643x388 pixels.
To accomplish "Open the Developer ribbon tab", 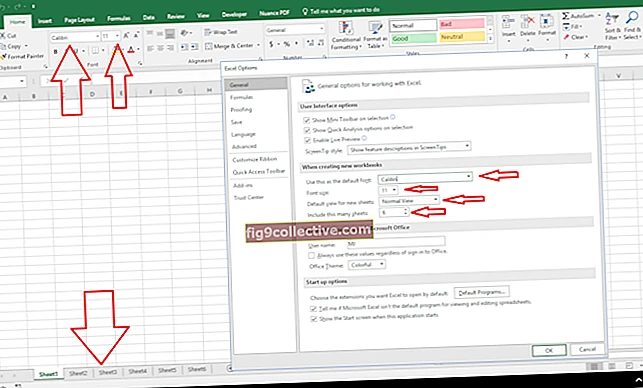I will pos(234,14).
